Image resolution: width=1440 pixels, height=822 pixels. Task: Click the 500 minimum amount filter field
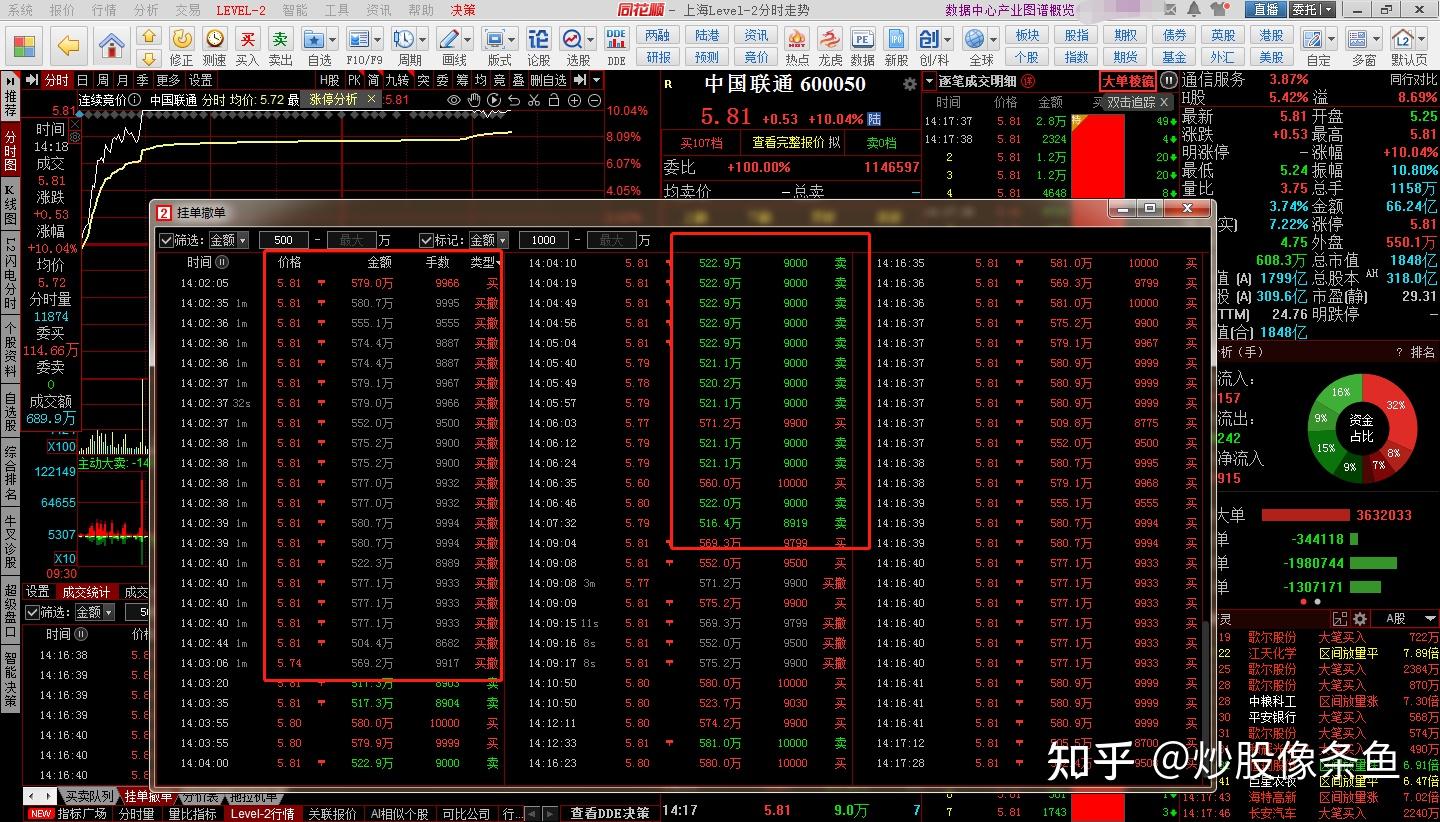point(284,240)
